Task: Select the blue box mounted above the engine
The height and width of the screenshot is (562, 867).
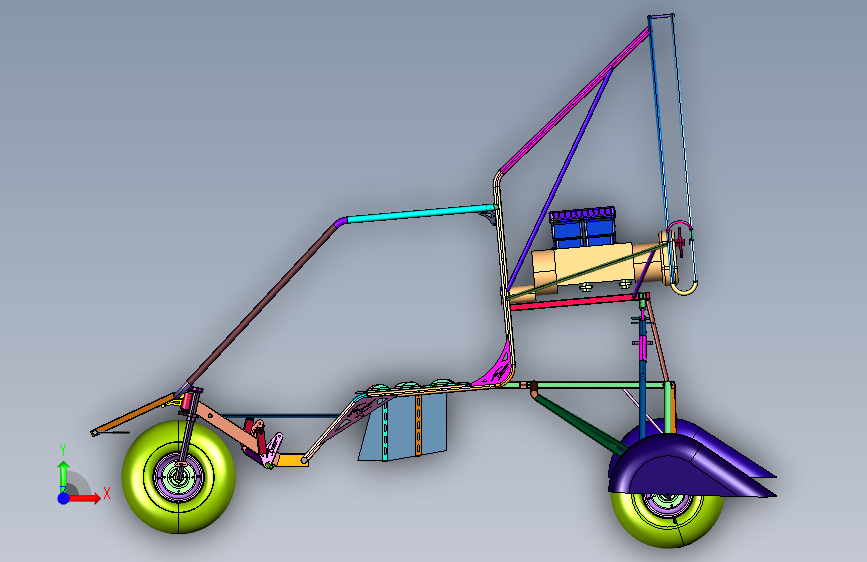Action: pyautogui.click(x=583, y=228)
